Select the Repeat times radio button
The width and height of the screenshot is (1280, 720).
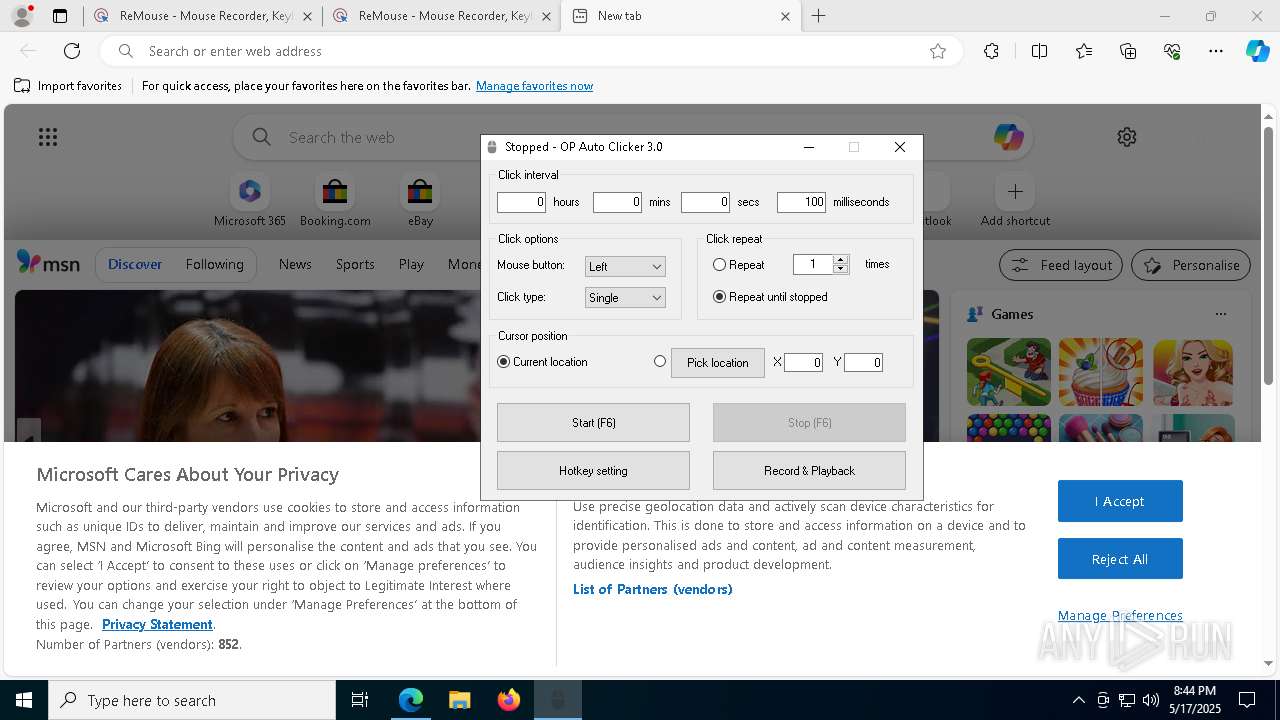click(719, 265)
